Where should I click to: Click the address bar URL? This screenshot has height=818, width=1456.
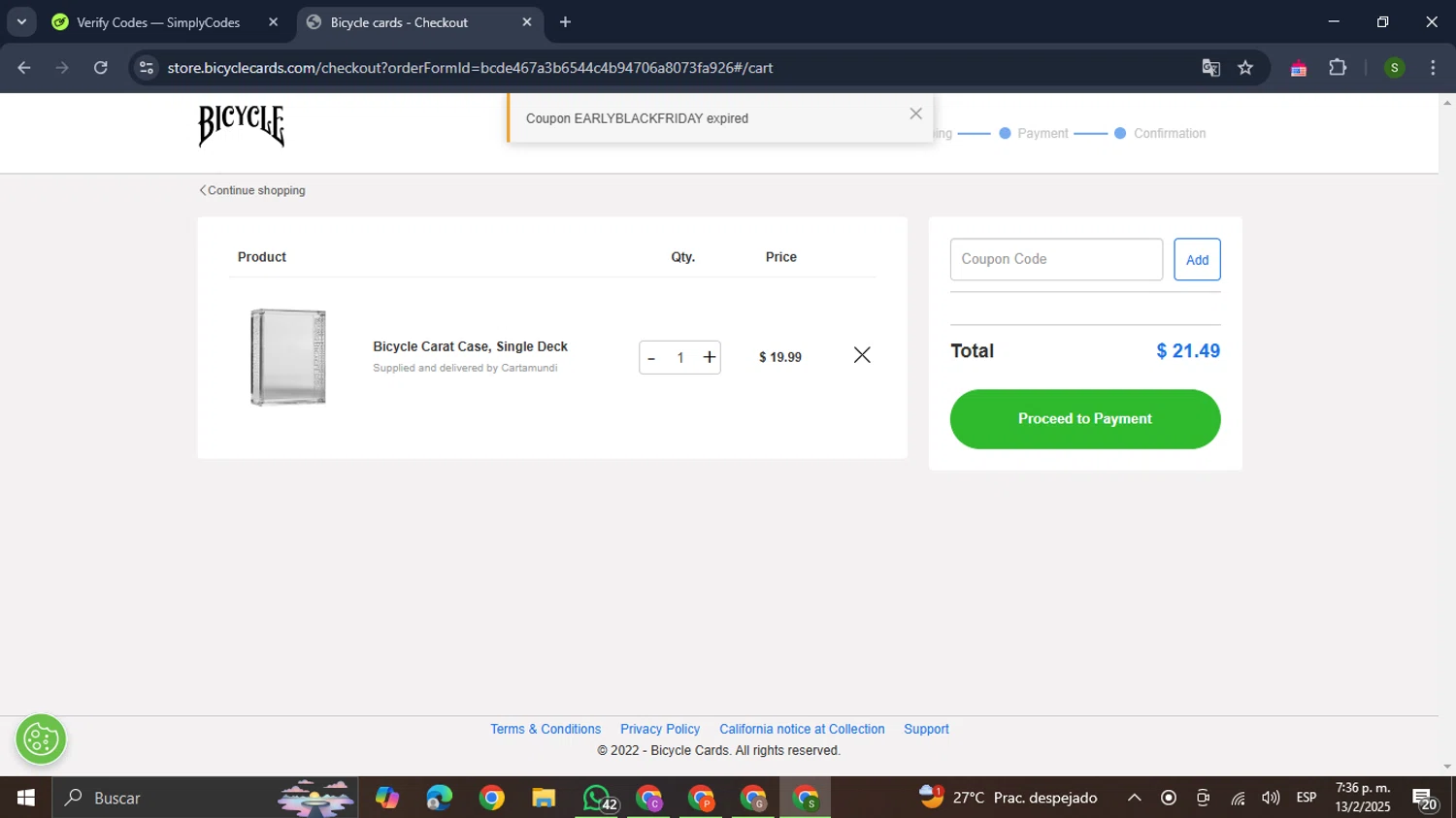(470, 68)
